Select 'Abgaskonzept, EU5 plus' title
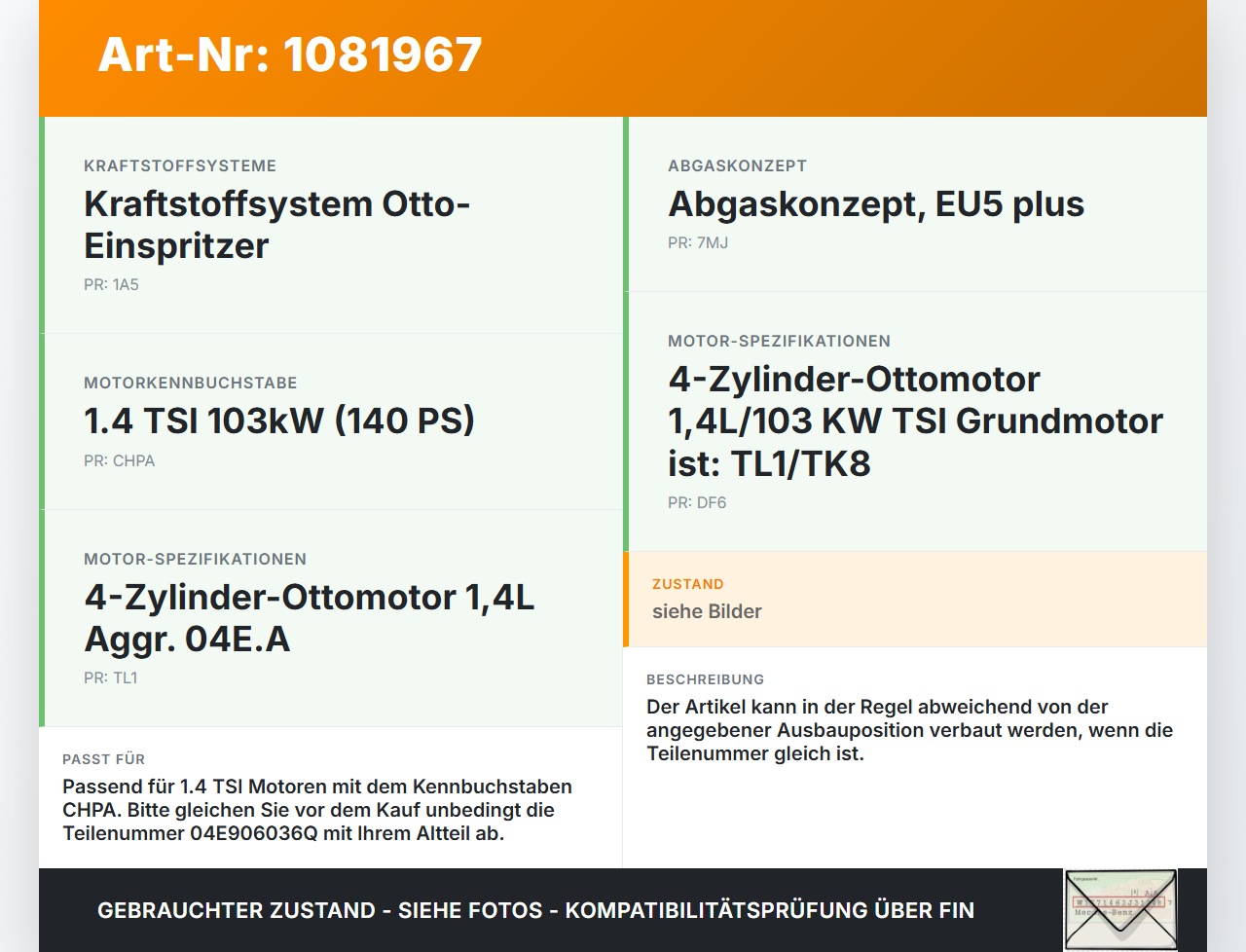1246x952 pixels. pyautogui.click(x=876, y=204)
